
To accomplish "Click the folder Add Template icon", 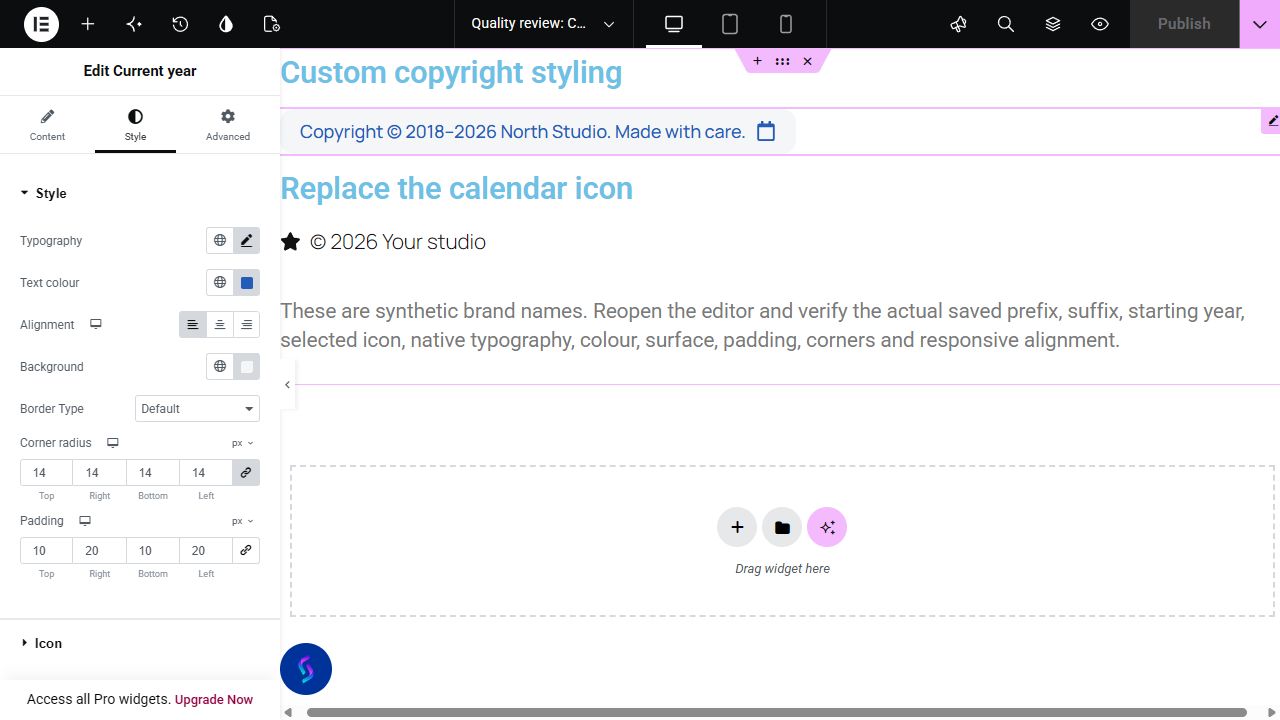I will [782, 528].
